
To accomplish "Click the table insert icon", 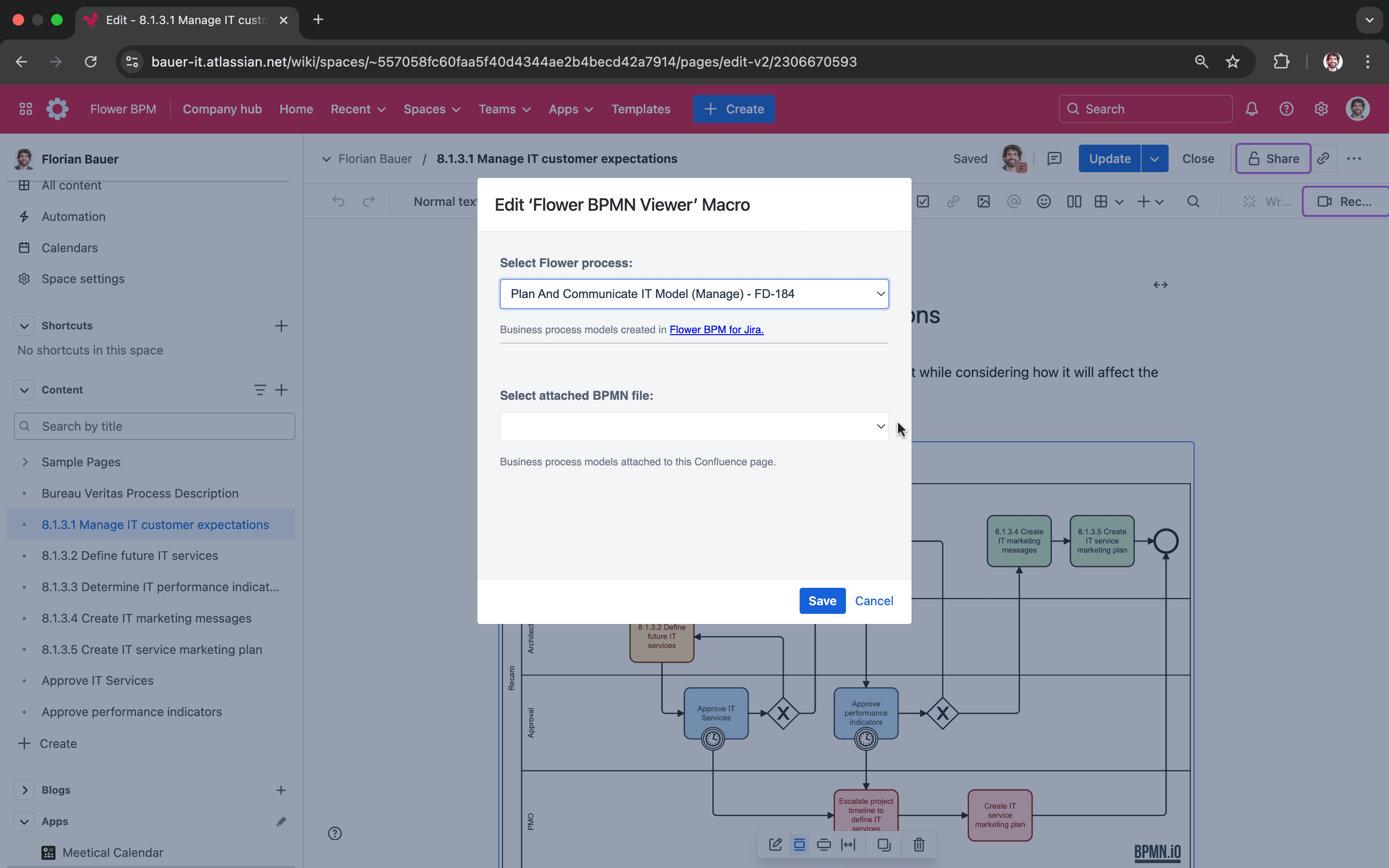I will coord(1101,201).
